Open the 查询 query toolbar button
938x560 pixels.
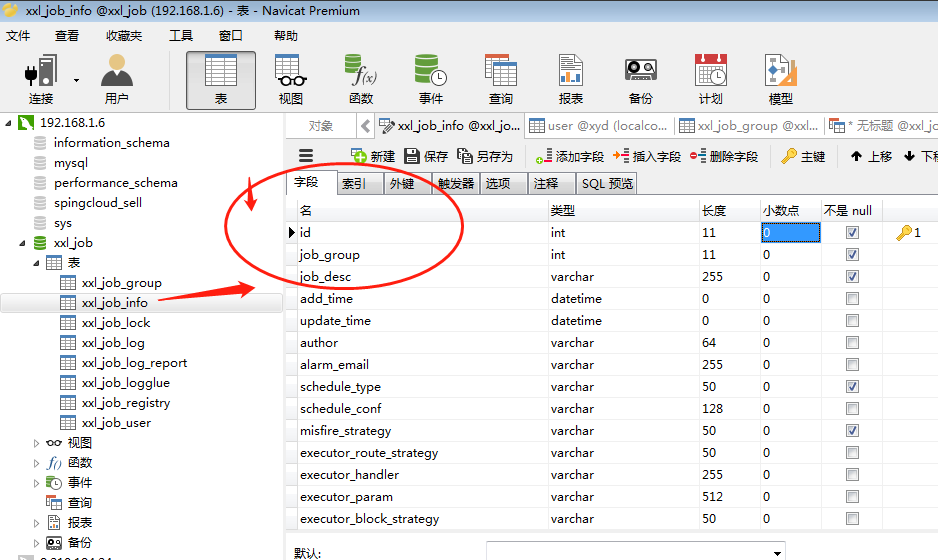[x=501, y=80]
